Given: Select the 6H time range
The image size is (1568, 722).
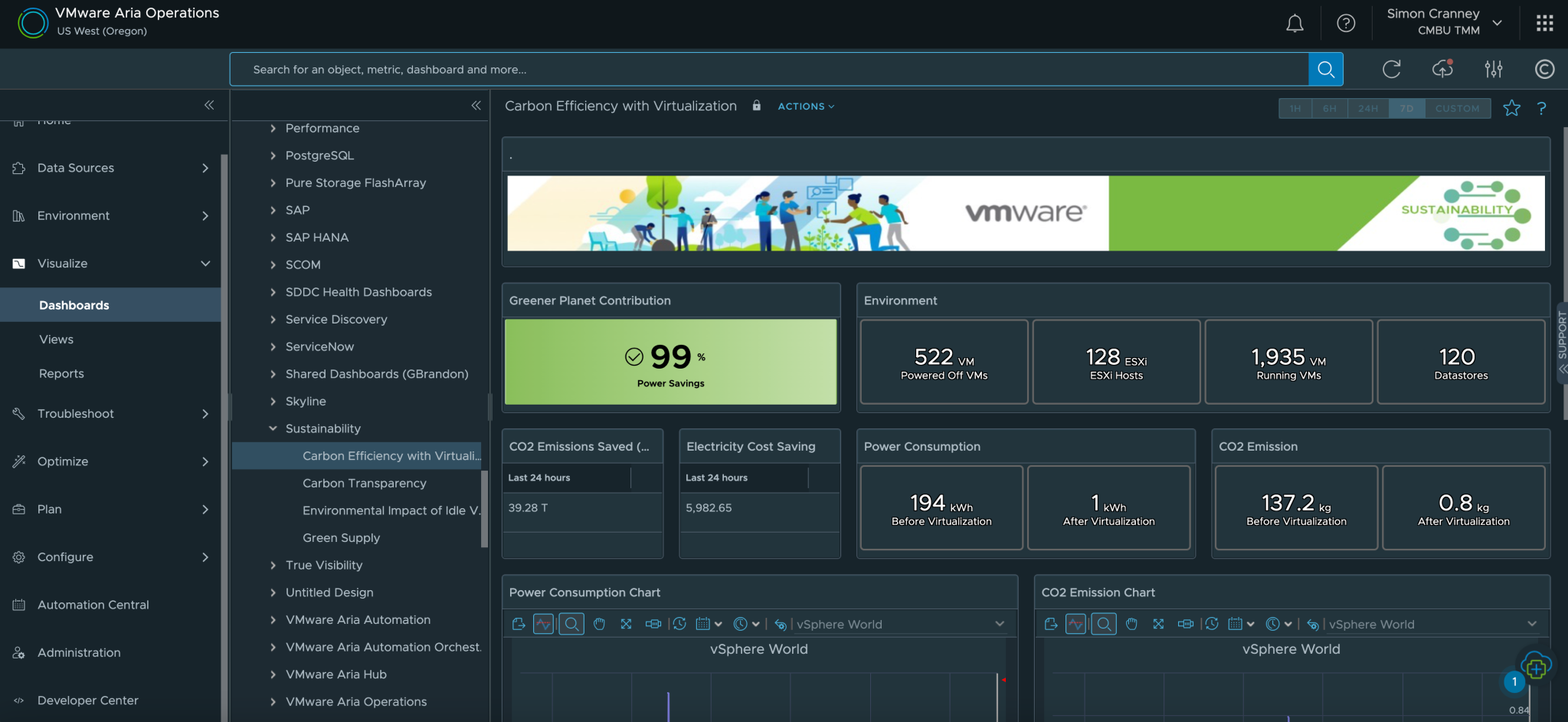Looking at the screenshot, I should coord(1329,108).
